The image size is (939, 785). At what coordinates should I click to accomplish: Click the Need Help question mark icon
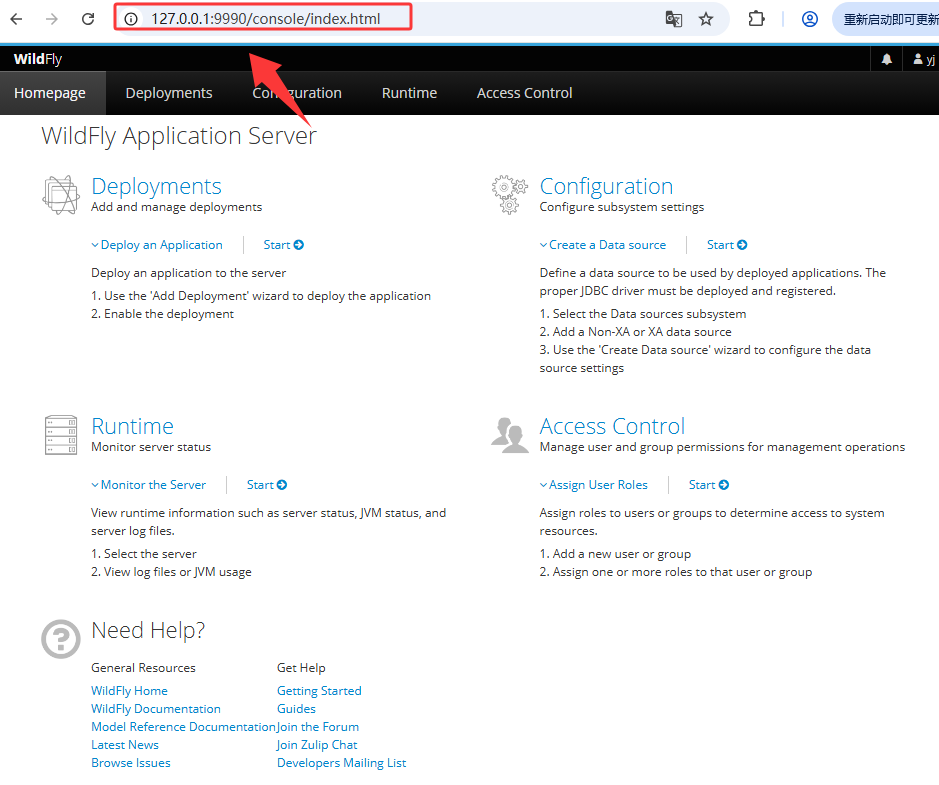(x=60, y=639)
